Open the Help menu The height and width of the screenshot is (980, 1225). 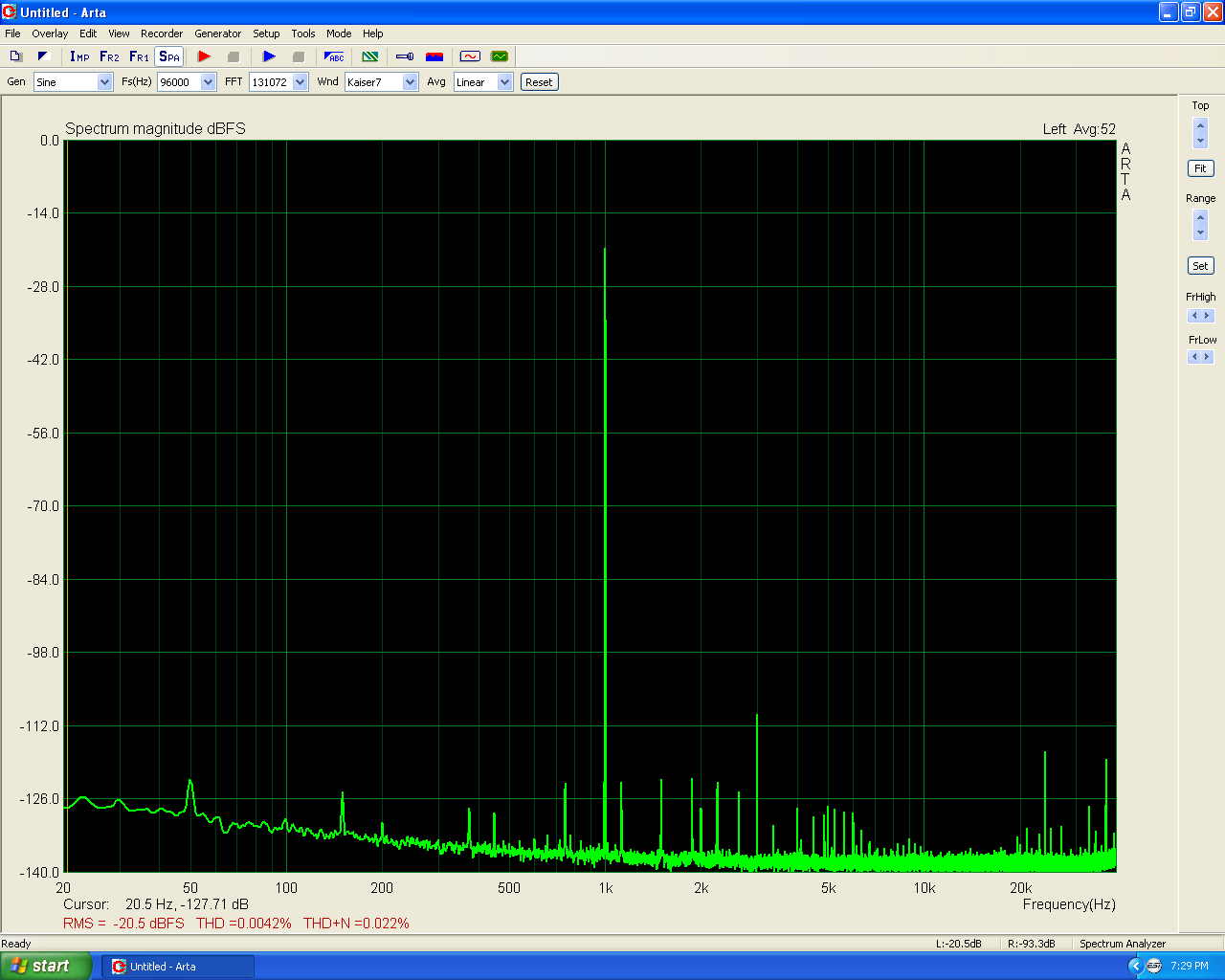tap(373, 33)
